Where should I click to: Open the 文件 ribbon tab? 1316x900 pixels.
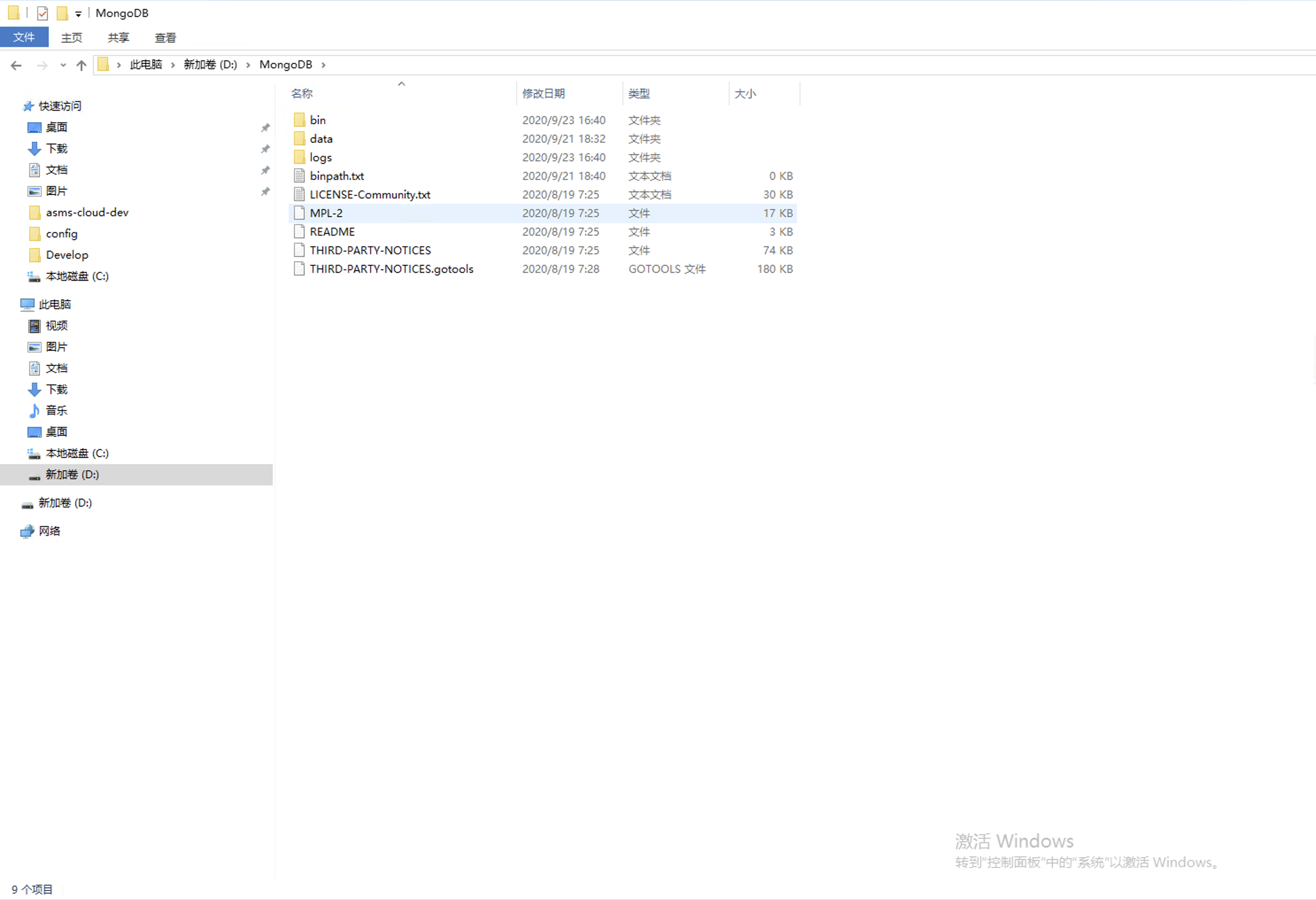[x=24, y=37]
